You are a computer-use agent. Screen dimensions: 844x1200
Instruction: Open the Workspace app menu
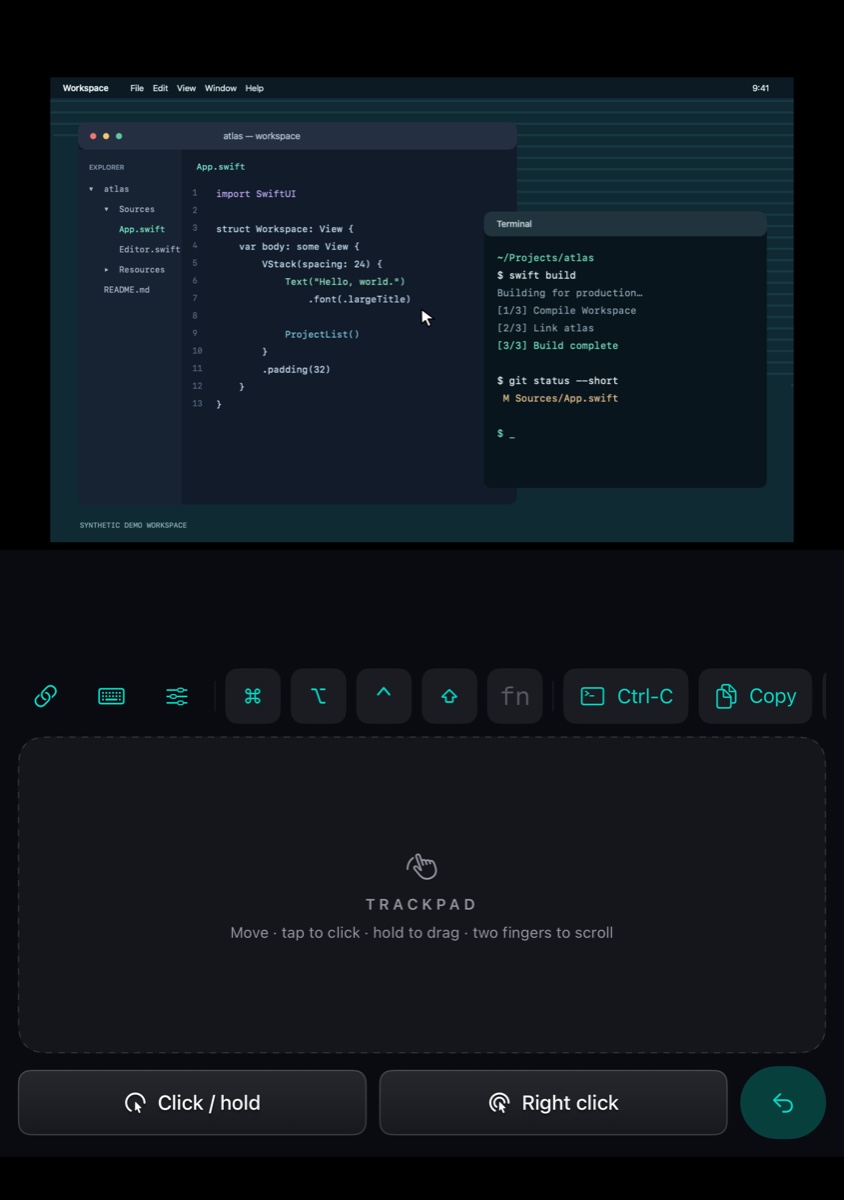[85, 88]
